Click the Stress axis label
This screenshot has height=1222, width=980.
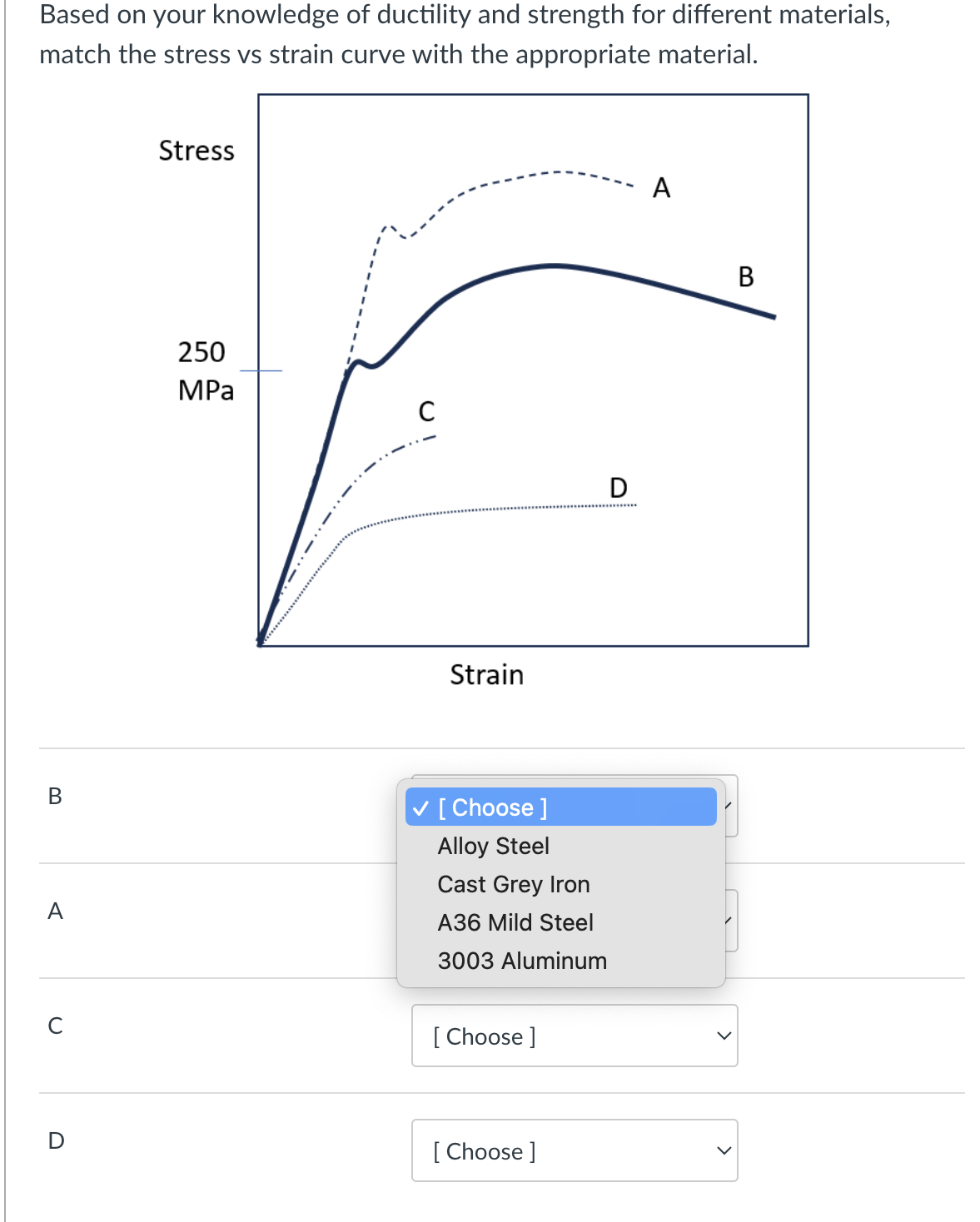(x=196, y=152)
